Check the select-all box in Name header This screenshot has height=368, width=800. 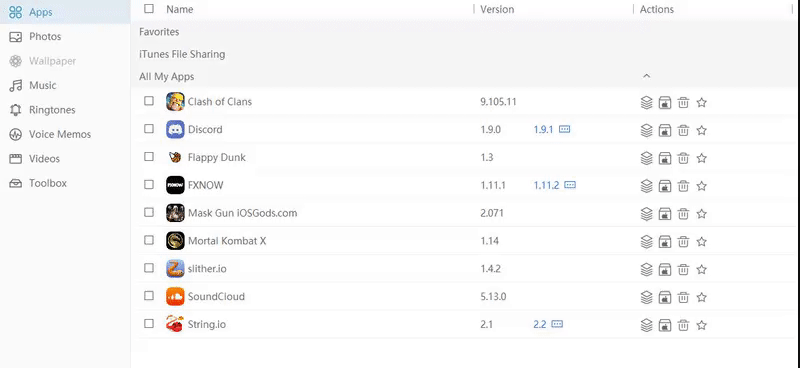(148, 8)
